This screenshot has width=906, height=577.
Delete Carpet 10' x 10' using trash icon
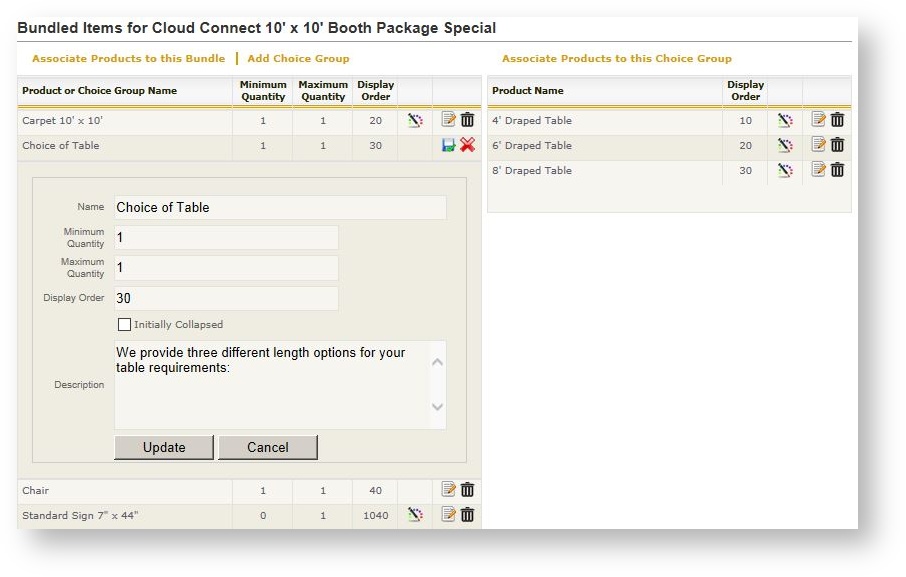tap(466, 119)
